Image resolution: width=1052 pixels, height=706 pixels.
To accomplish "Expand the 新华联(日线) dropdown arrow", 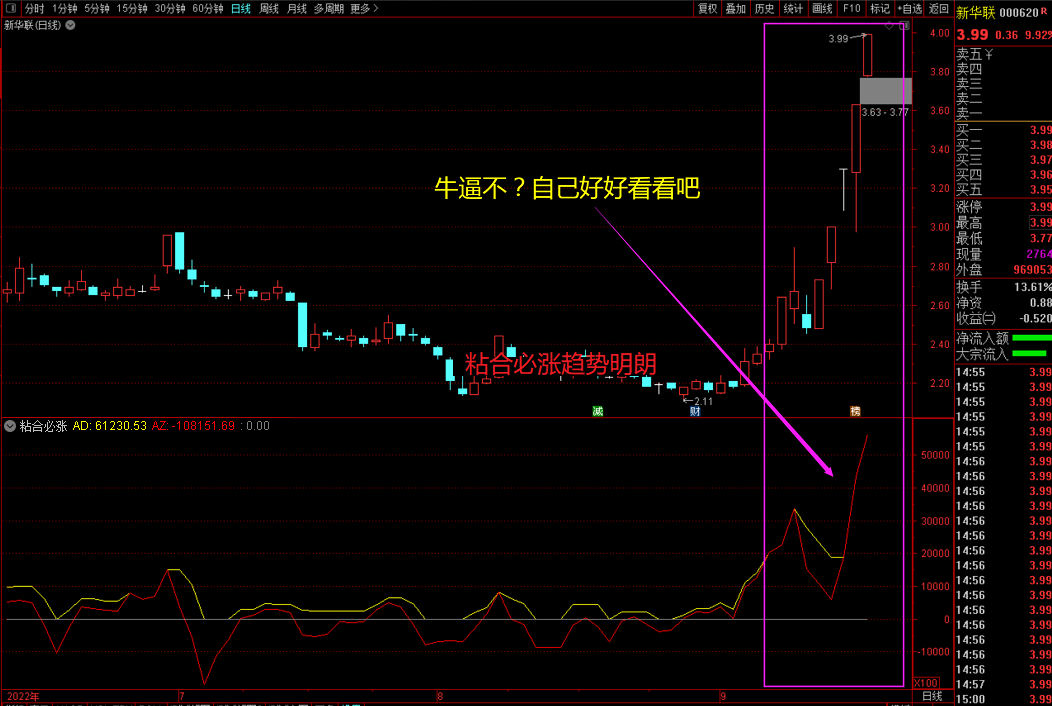I will click(x=70, y=26).
